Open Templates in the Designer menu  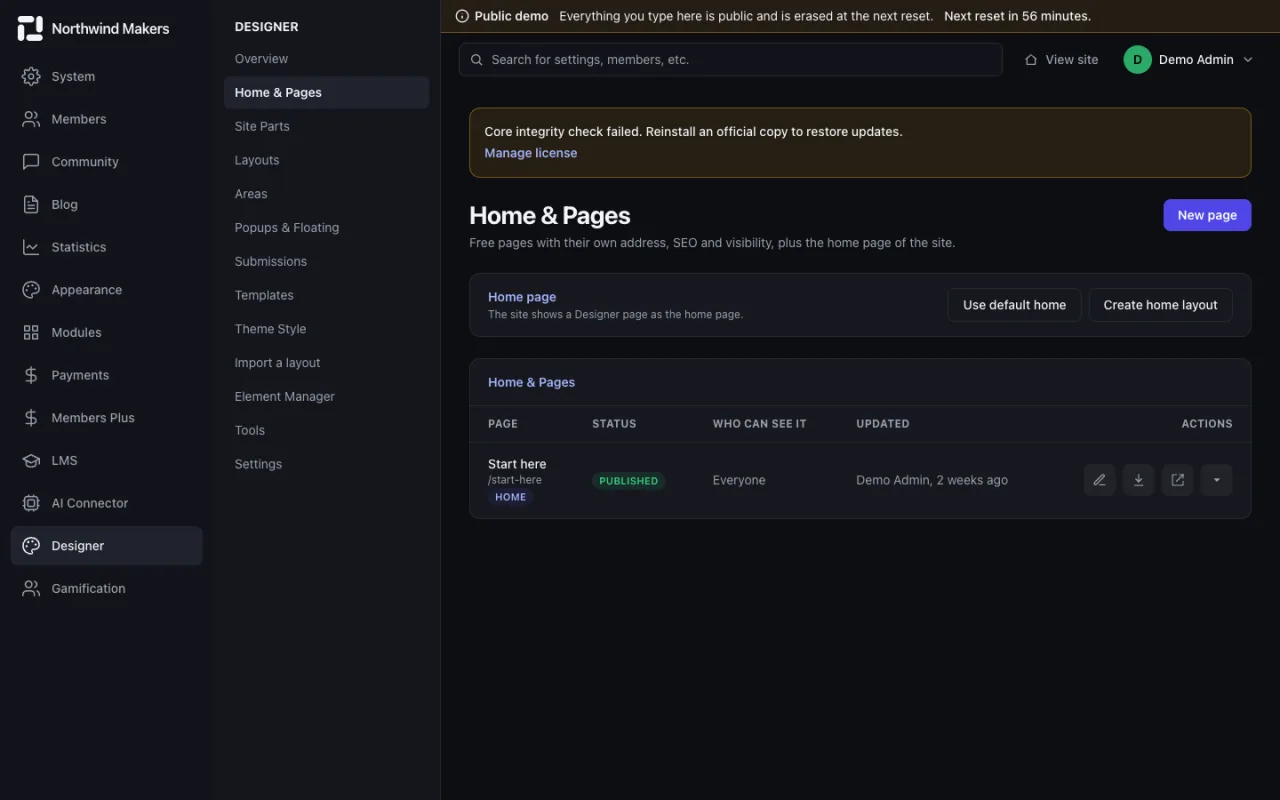click(264, 295)
